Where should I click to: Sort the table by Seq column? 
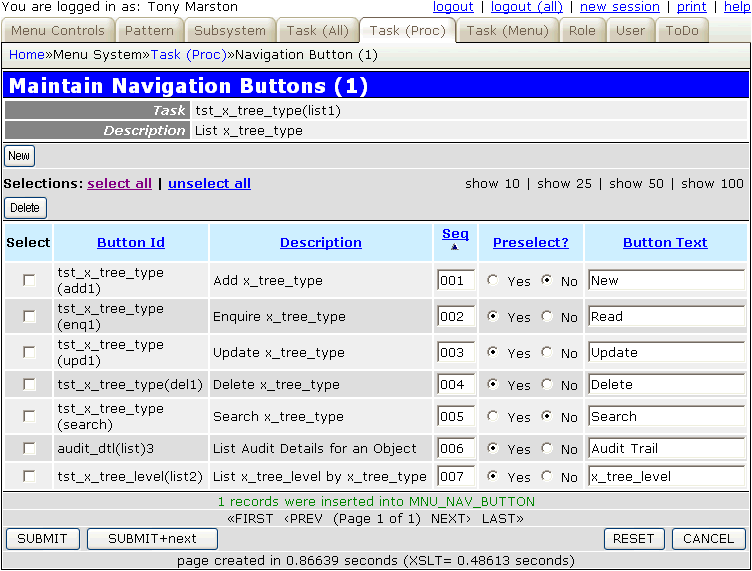point(455,235)
